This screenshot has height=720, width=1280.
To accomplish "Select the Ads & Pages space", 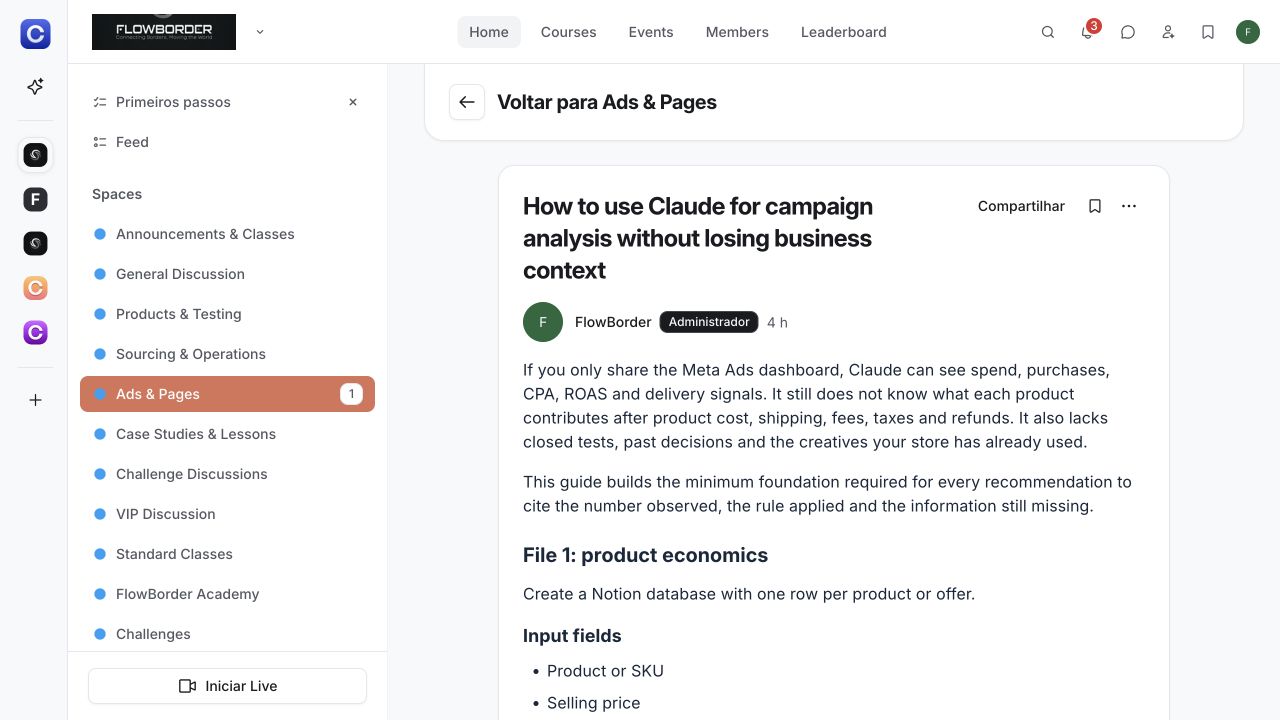I will [x=227, y=394].
